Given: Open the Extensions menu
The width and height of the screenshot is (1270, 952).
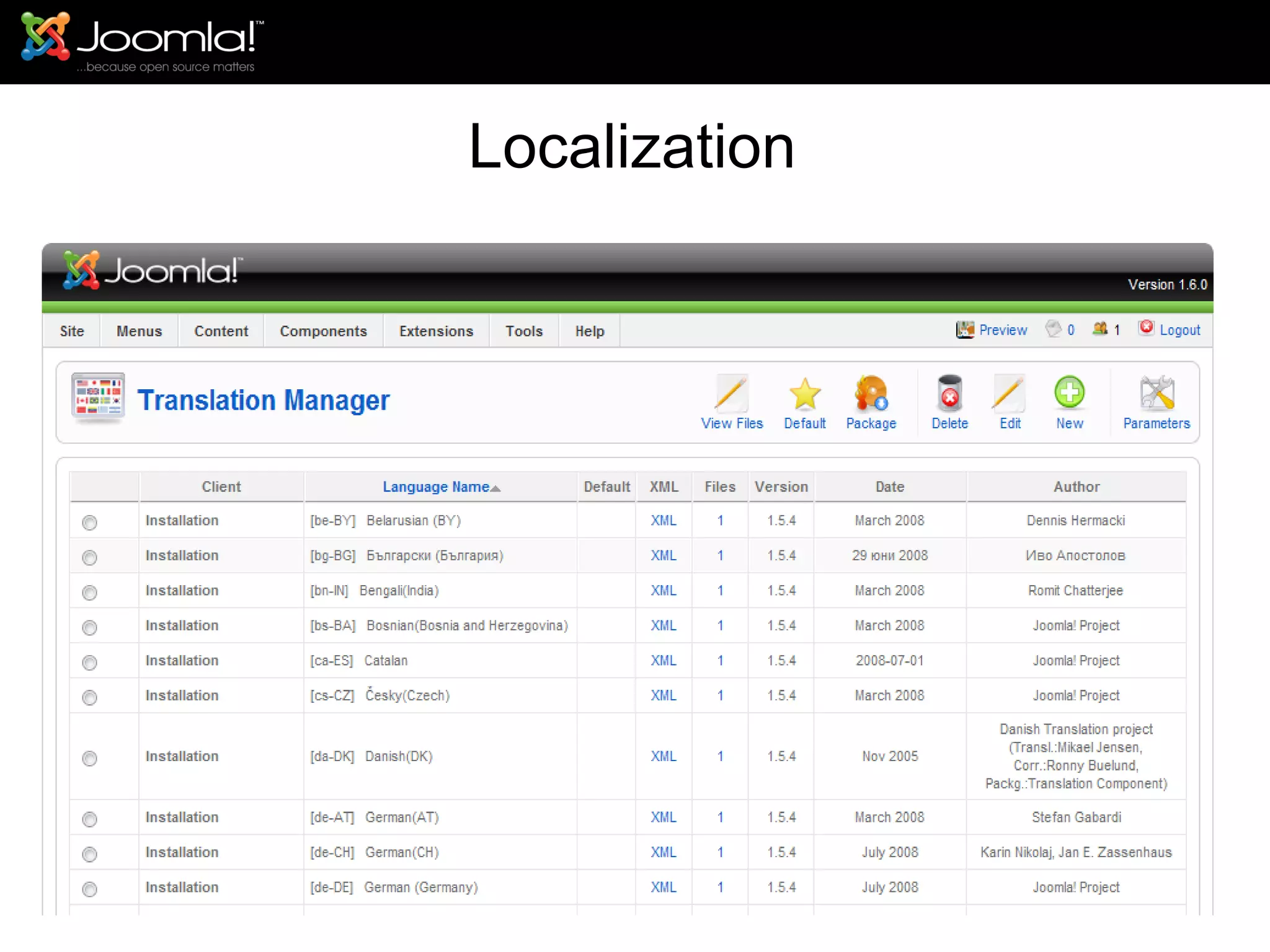Looking at the screenshot, I should [x=436, y=331].
